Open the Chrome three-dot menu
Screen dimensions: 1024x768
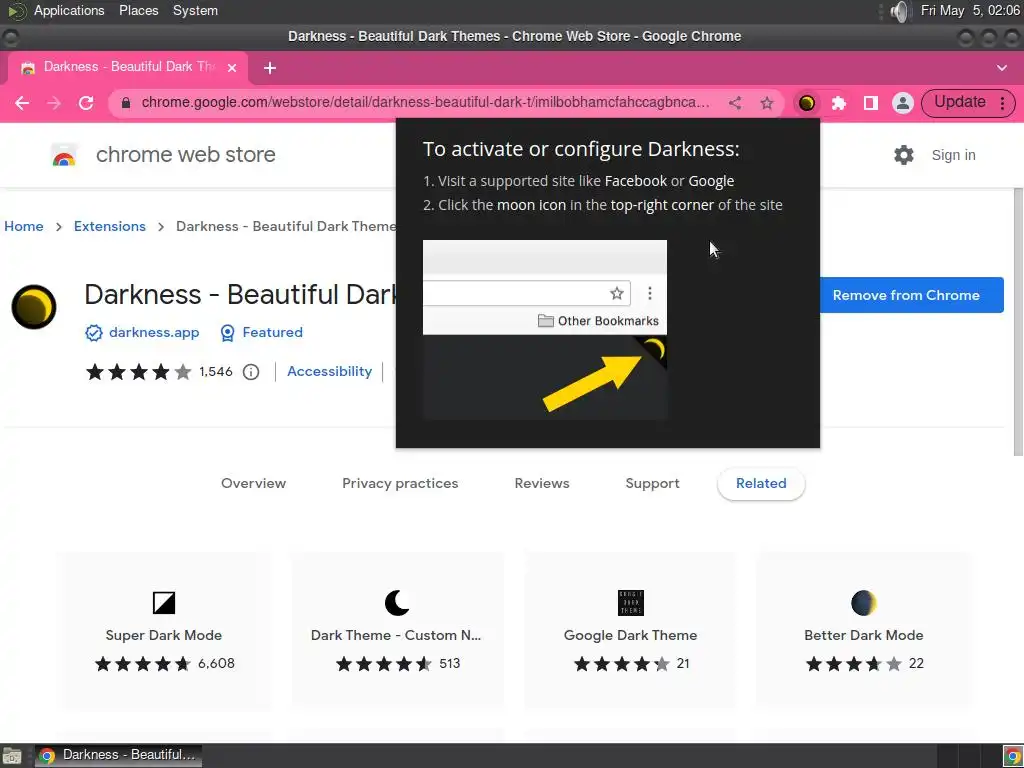point(1002,103)
